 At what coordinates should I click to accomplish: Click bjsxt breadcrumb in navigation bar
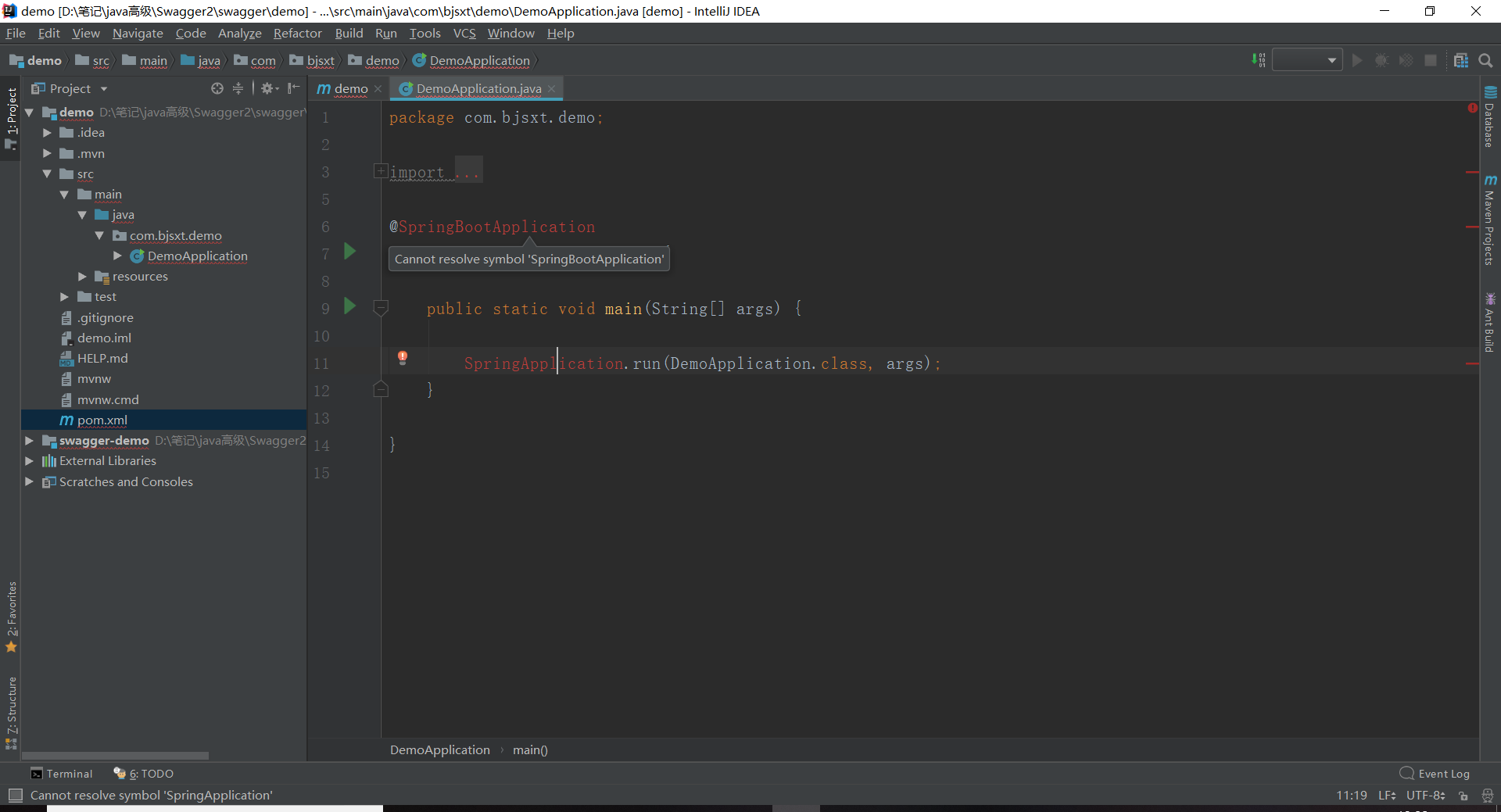tap(313, 60)
